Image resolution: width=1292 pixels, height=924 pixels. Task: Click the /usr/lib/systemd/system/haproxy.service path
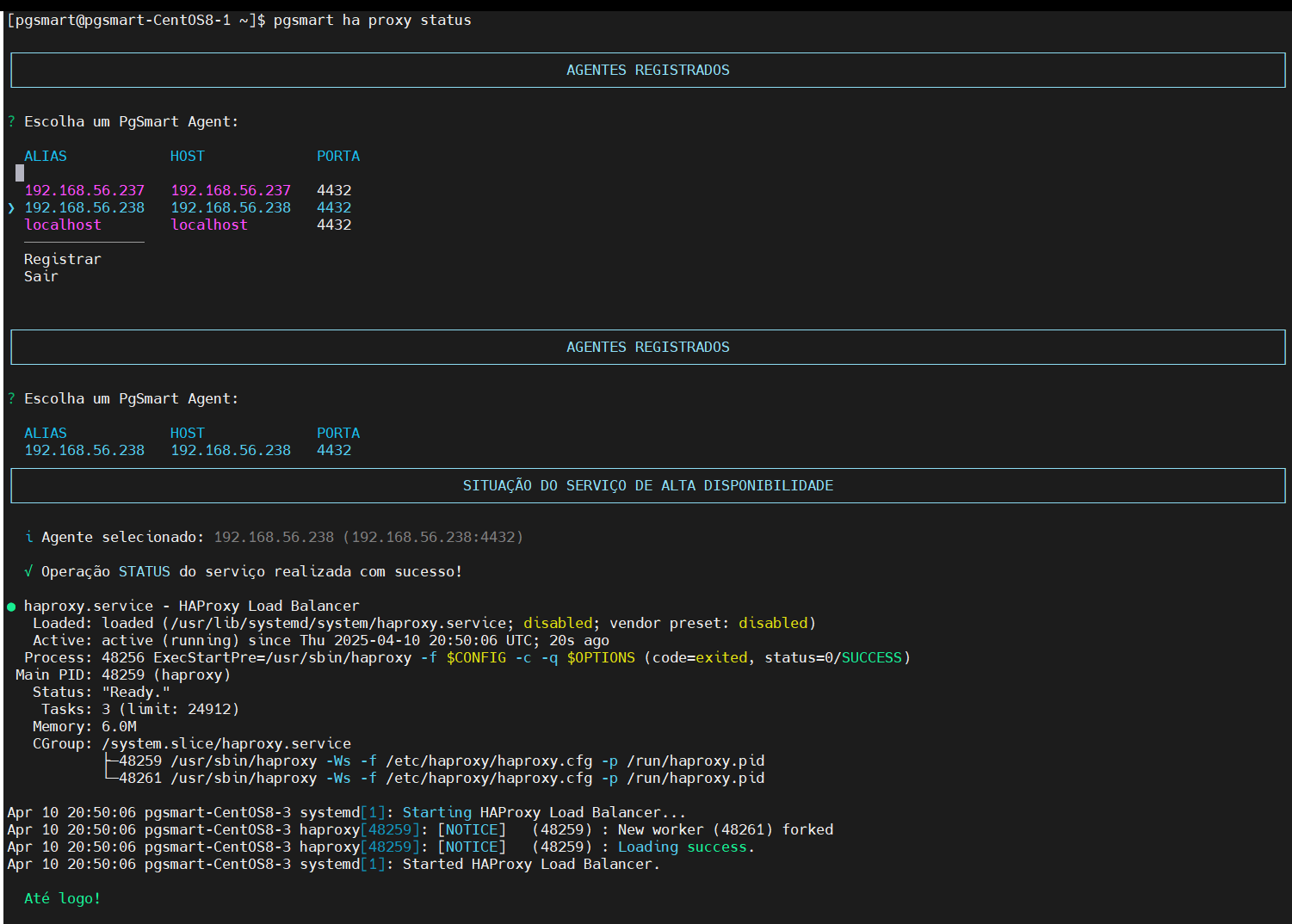click(x=338, y=623)
